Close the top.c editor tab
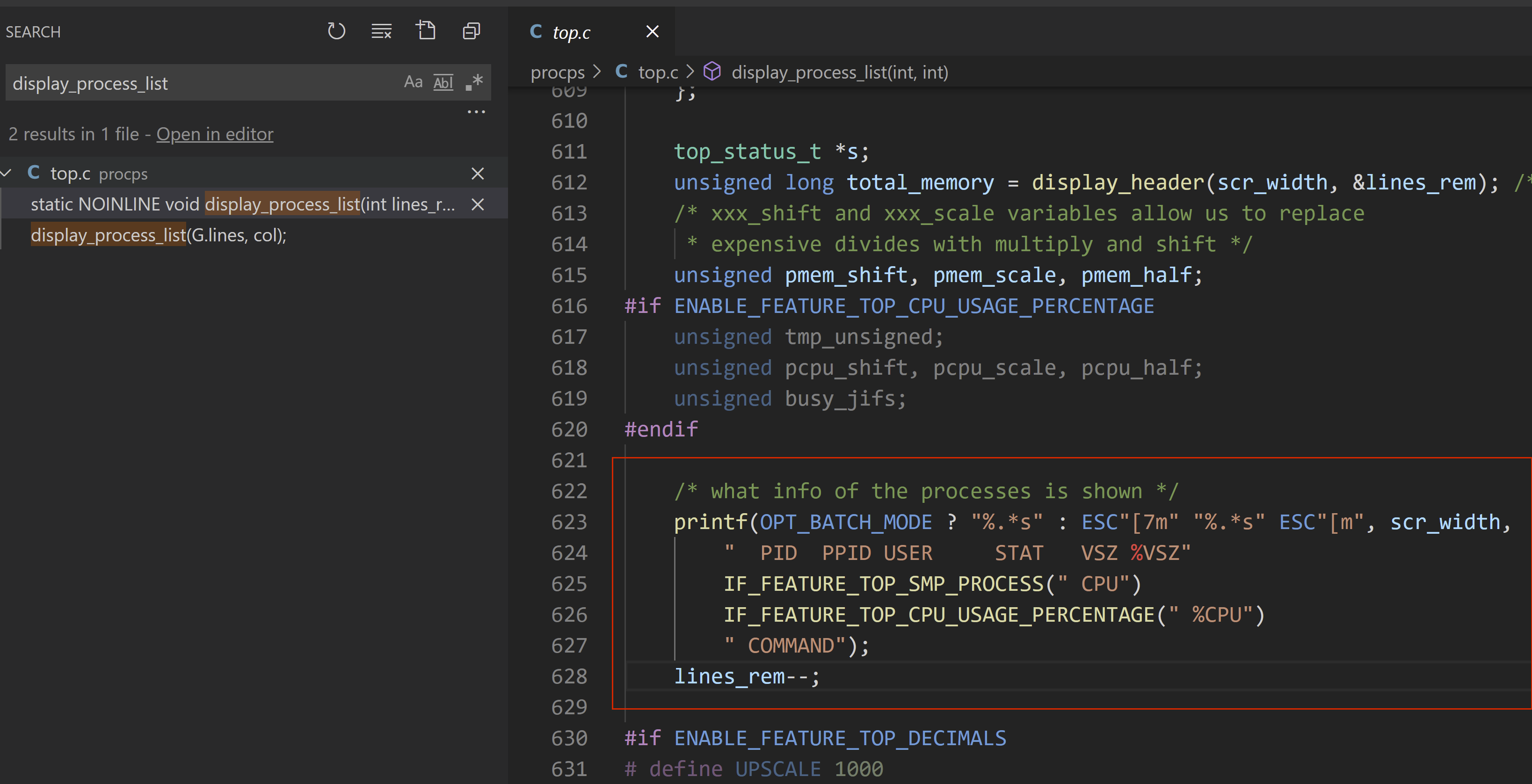This screenshot has height=784, width=1532. tap(653, 31)
